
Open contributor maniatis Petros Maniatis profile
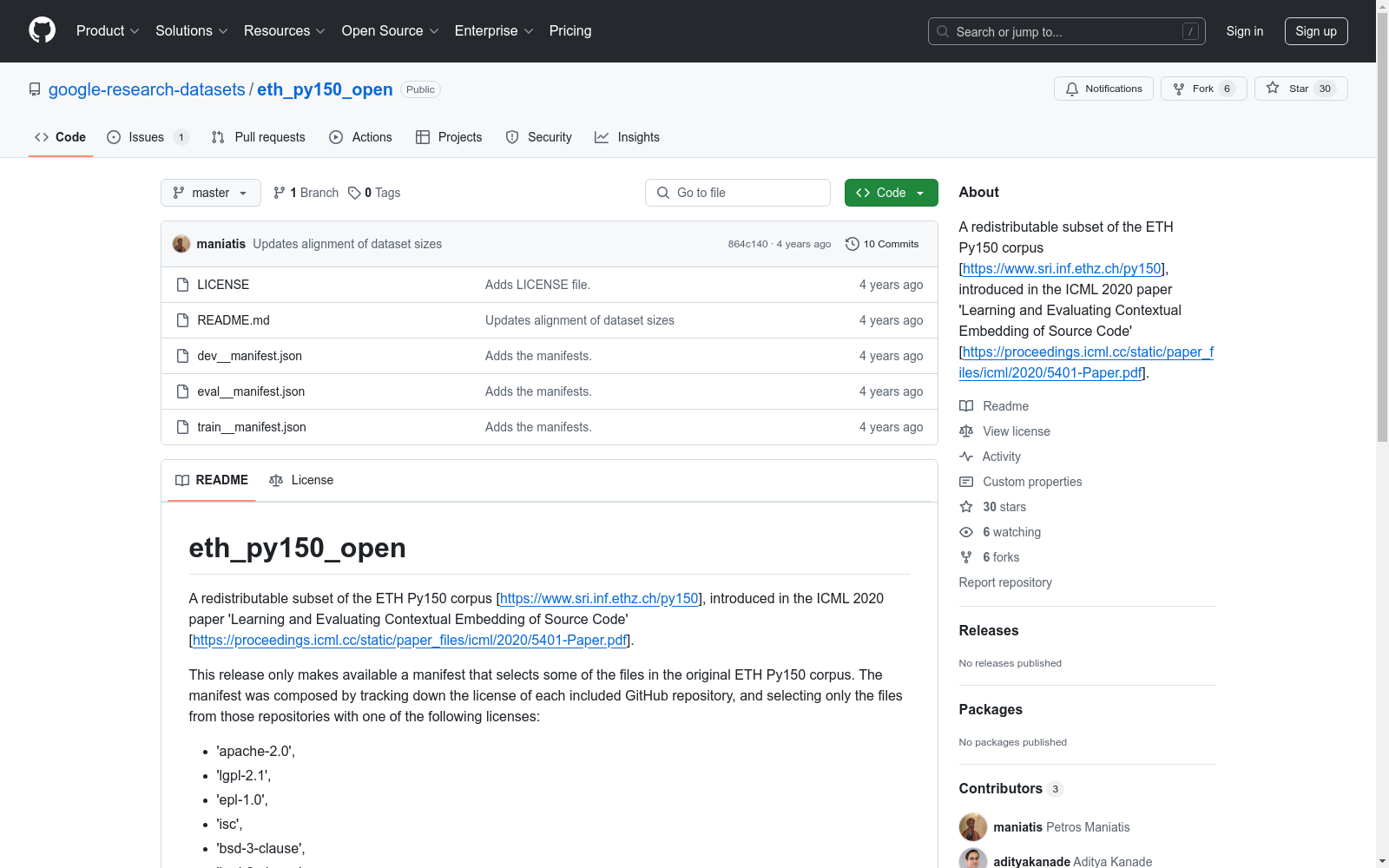(x=1062, y=827)
